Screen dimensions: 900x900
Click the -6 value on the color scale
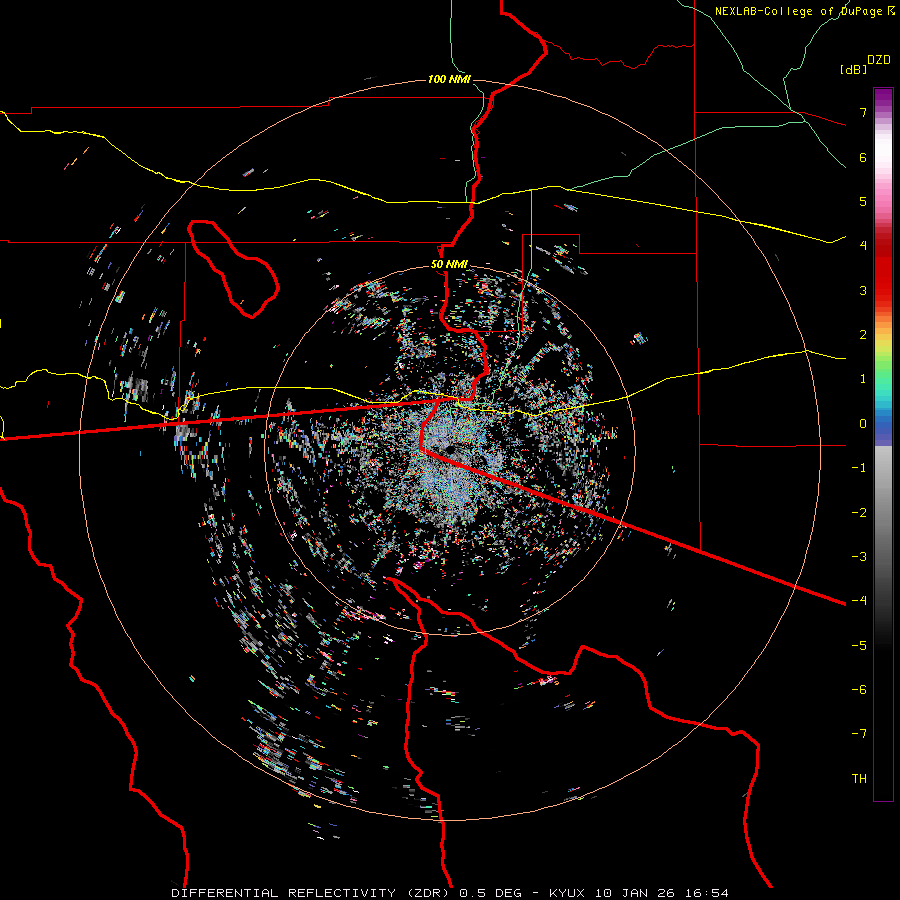click(x=859, y=689)
